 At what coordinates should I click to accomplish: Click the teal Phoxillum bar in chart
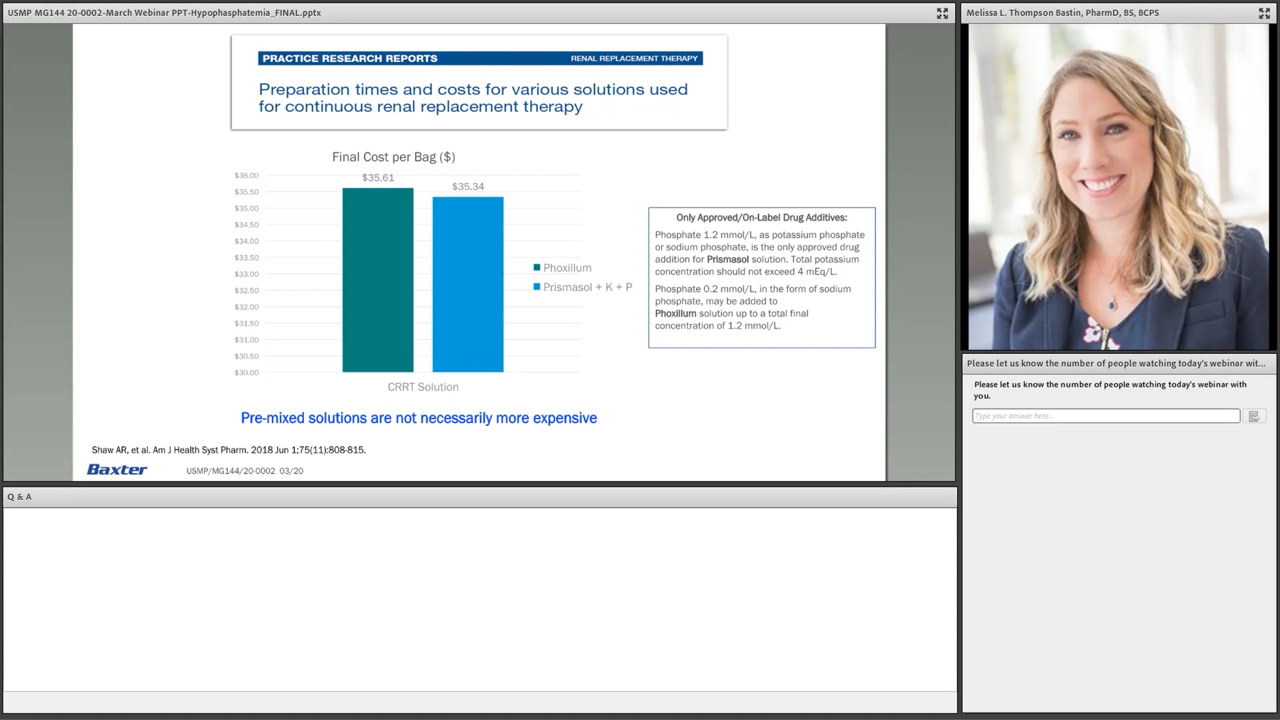pyautogui.click(x=378, y=280)
